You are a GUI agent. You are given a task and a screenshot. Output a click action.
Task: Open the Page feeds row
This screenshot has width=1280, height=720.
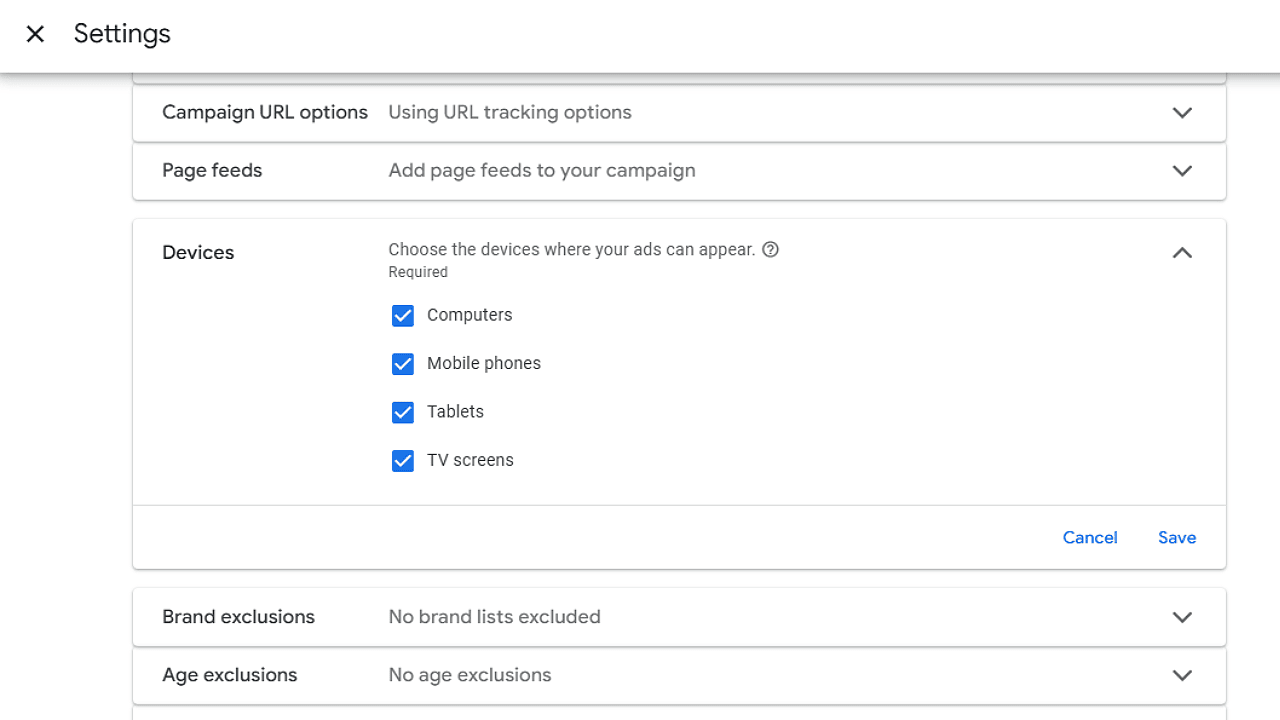click(679, 171)
